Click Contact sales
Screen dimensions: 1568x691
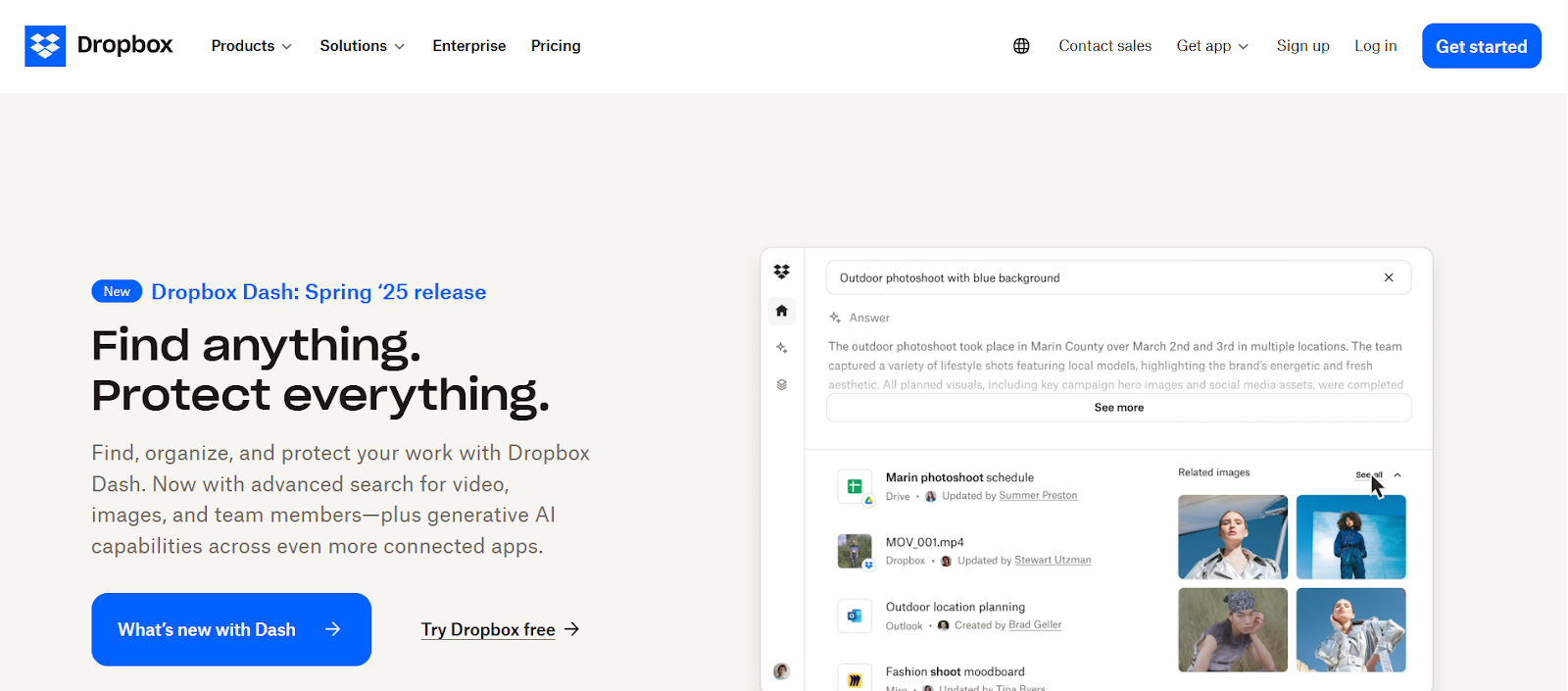click(x=1104, y=46)
